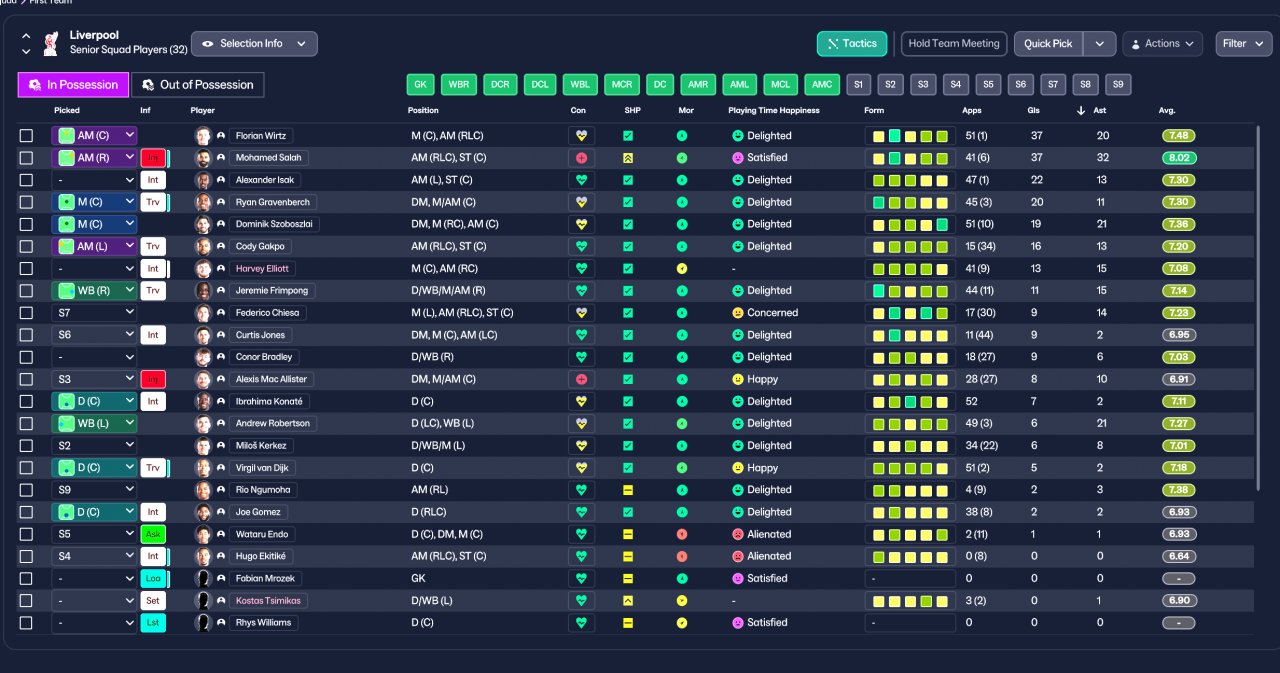
Task: Check the box for Federico Chiesa
Action: point(26,313)
